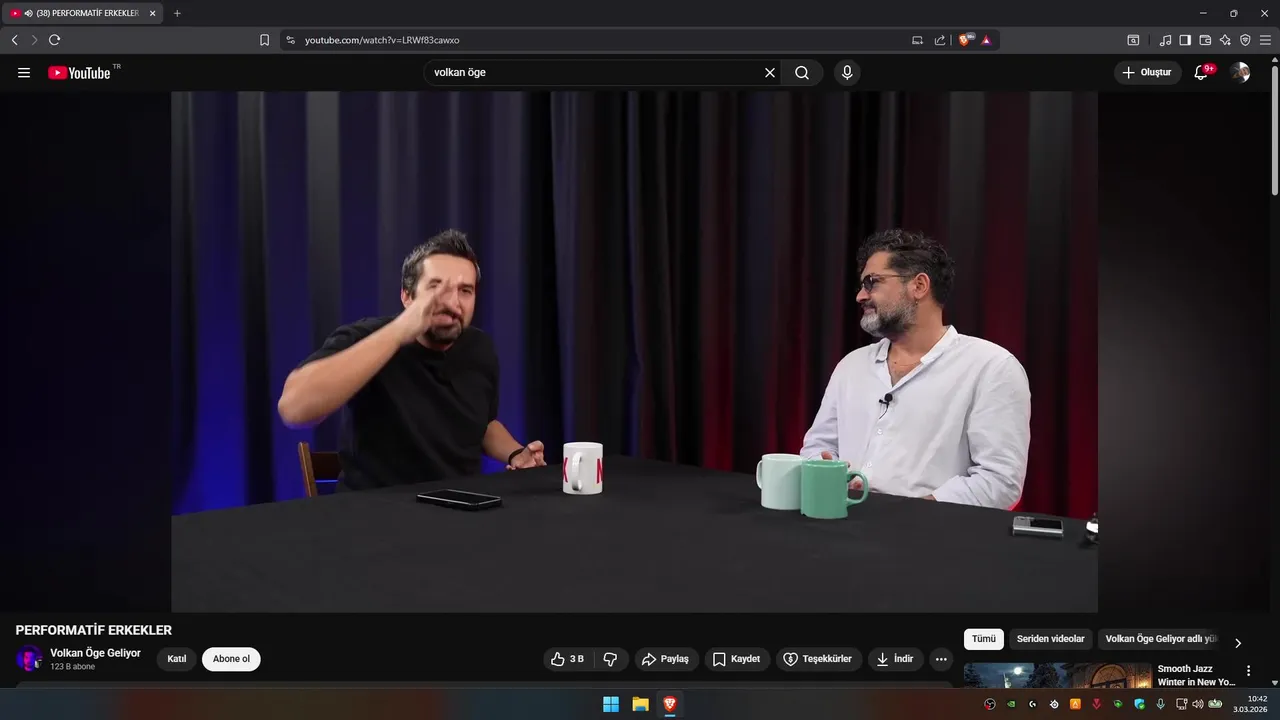Open the tab search icon
1280x720 pixels.
1133,40
